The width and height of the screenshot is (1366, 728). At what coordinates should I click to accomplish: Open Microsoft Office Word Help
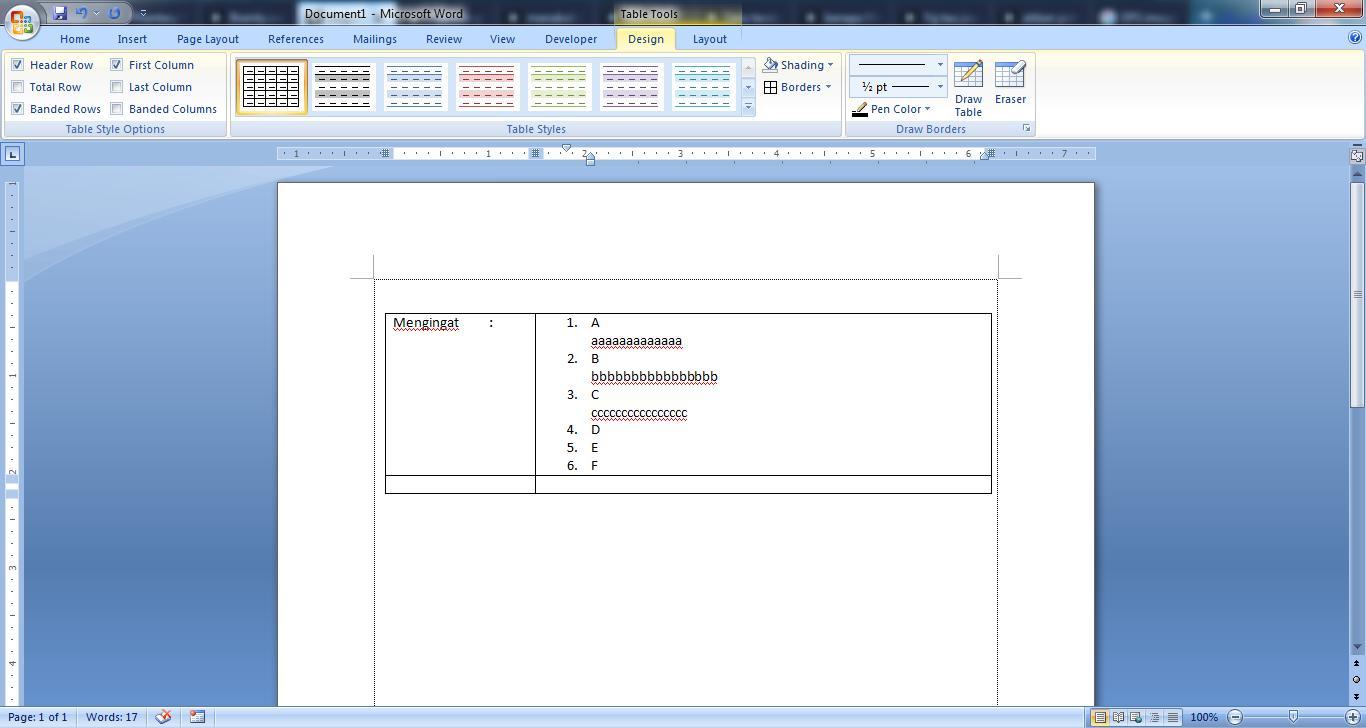tap(1355, 38)
